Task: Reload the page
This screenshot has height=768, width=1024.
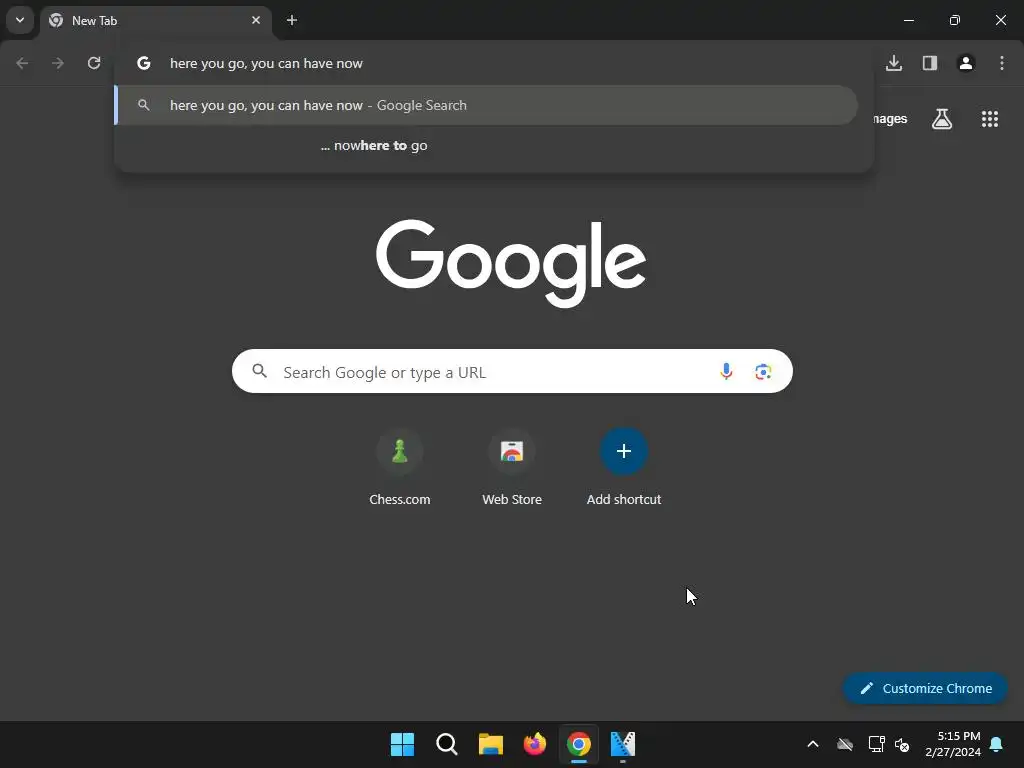Action: tap(94, 63)
